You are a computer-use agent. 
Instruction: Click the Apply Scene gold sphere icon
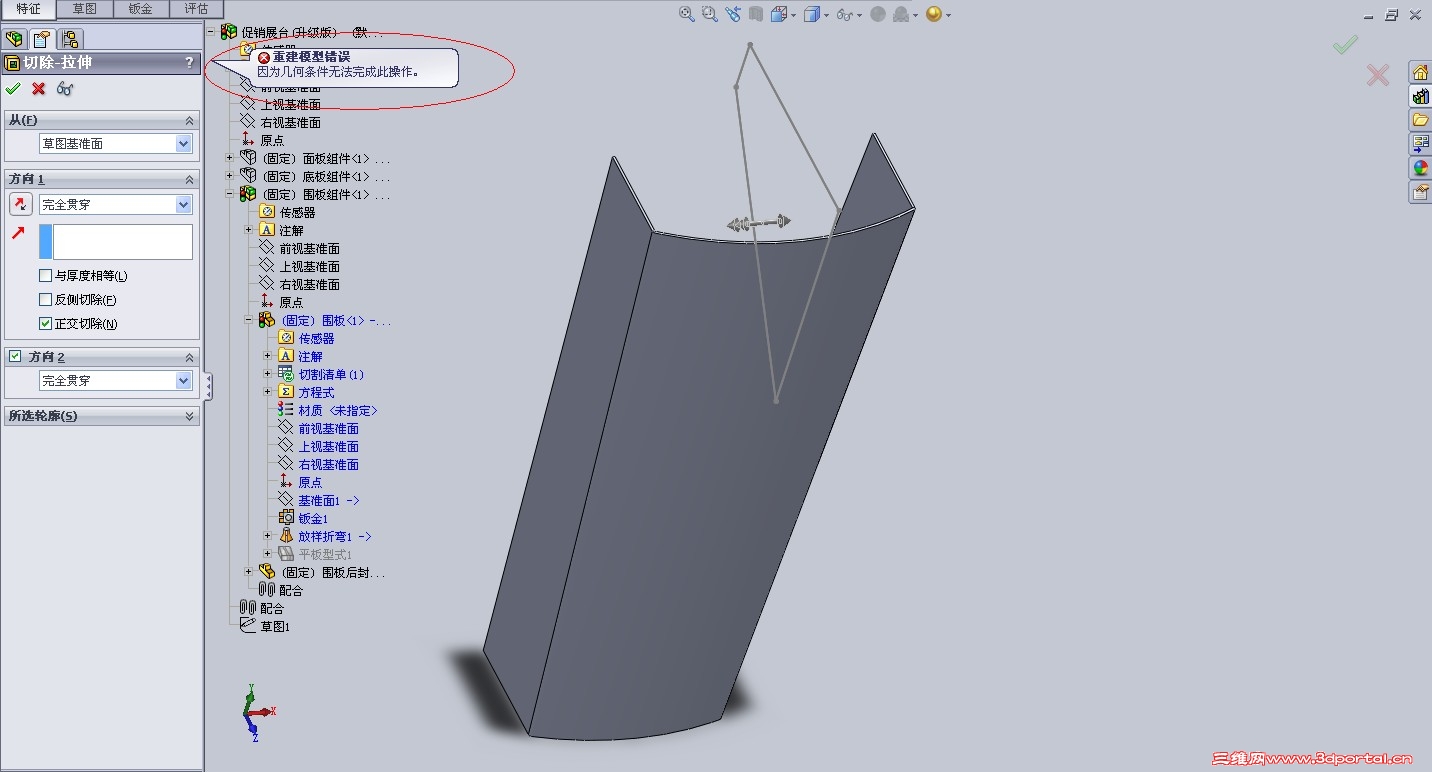[x=932, y=14]
